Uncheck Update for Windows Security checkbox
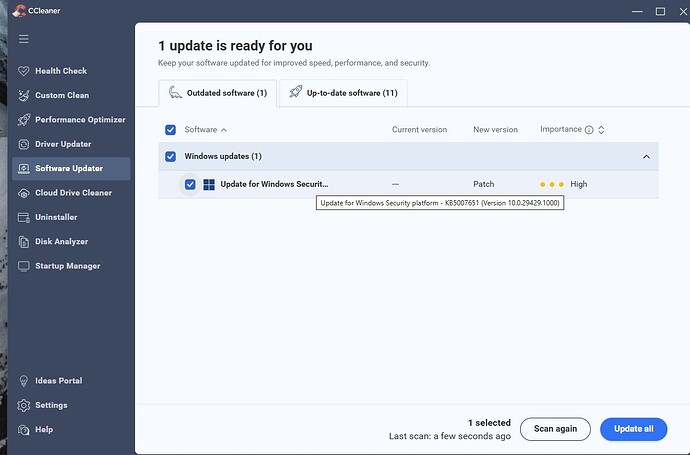690x455 pixels. coord(190,184)
